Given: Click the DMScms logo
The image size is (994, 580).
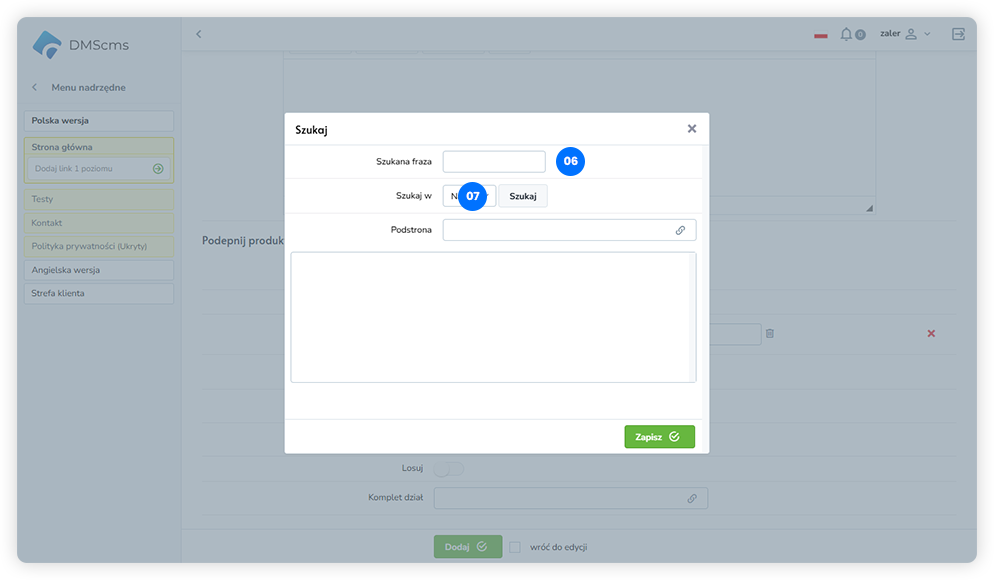Looking at the screenshot, I should pyautogui.click(x=81, y=45).
